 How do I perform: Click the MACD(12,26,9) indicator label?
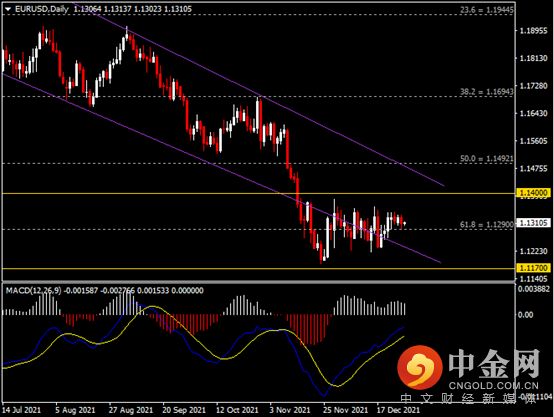click(34, 290)
